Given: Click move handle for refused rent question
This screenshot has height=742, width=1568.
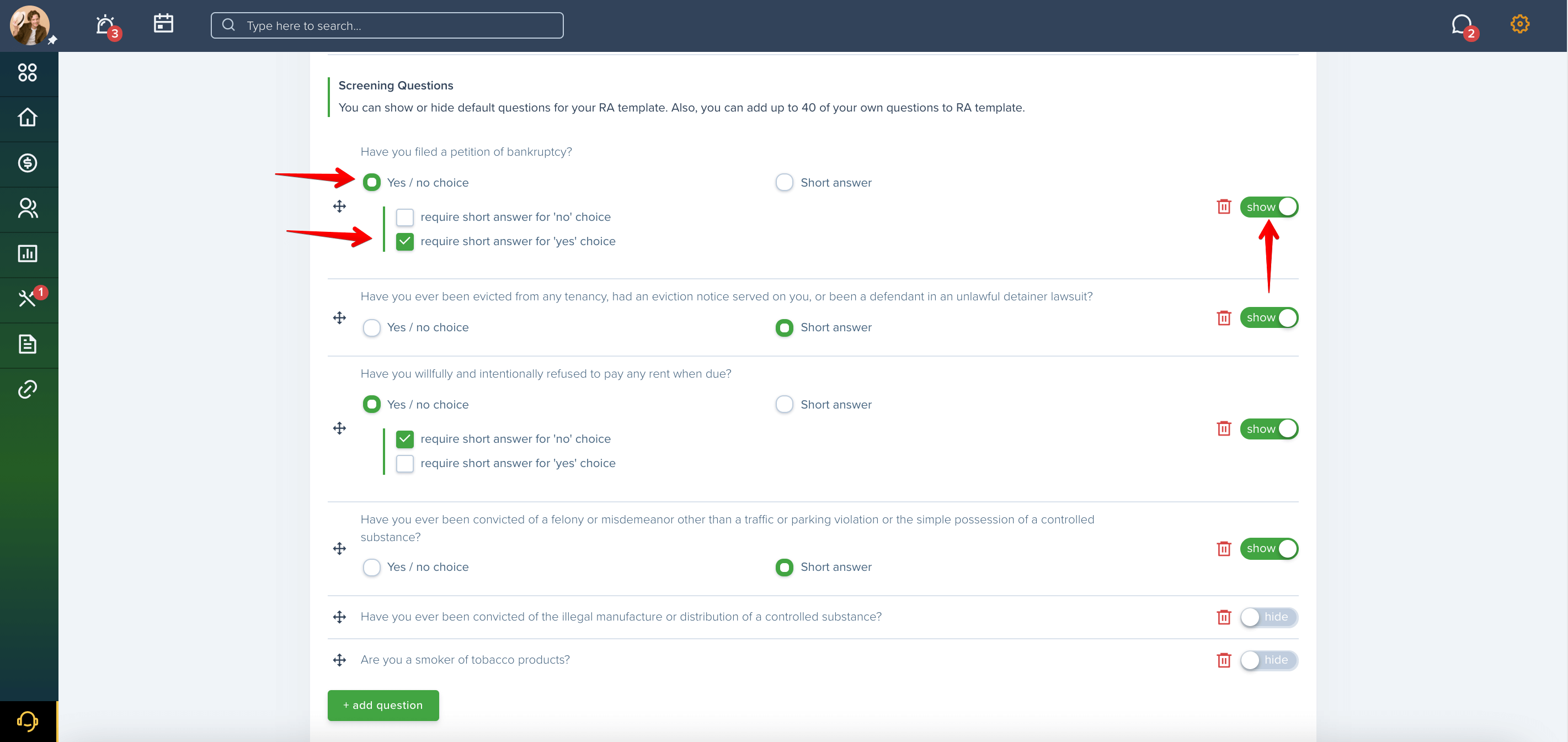Looking at the screenshot, I should click(x=340, y=428).
